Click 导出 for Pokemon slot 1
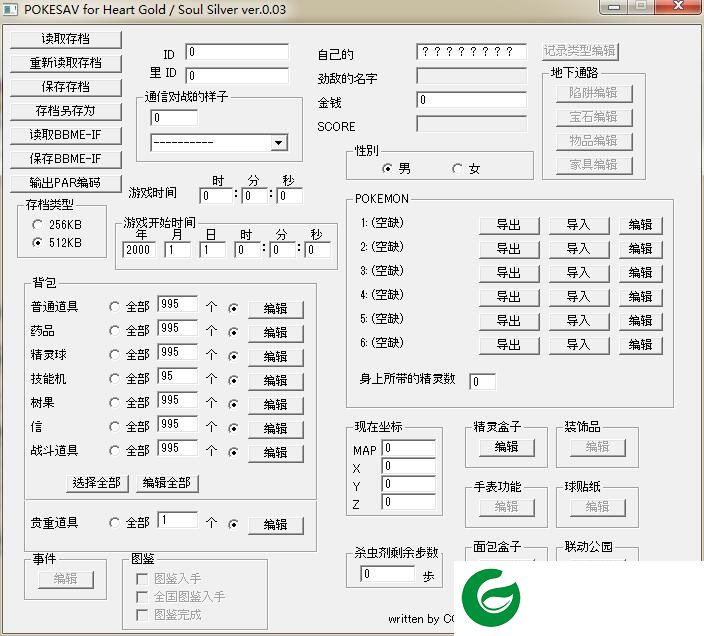The width and height of the screenshot is (704, 636). [509, 225]
